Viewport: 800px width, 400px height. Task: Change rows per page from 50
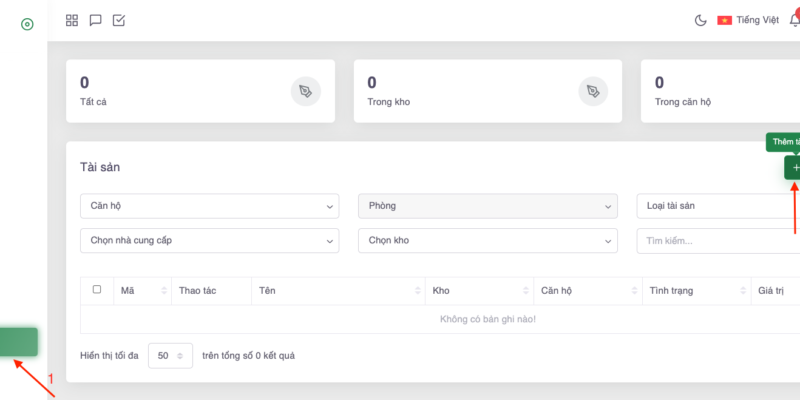click(x=171, y=355)
